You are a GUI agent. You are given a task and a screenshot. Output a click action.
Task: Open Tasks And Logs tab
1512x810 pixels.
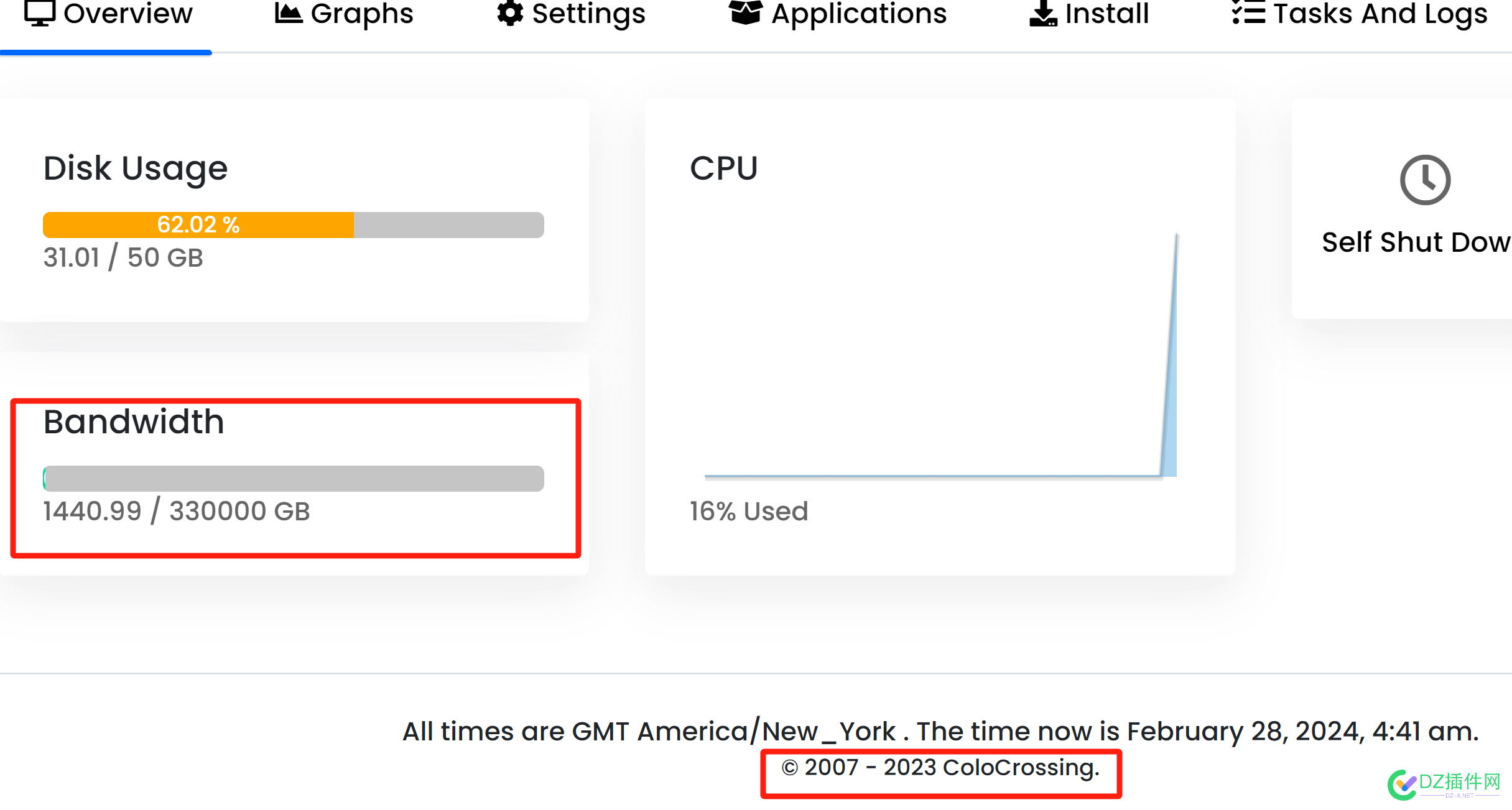click(1360, 14)
